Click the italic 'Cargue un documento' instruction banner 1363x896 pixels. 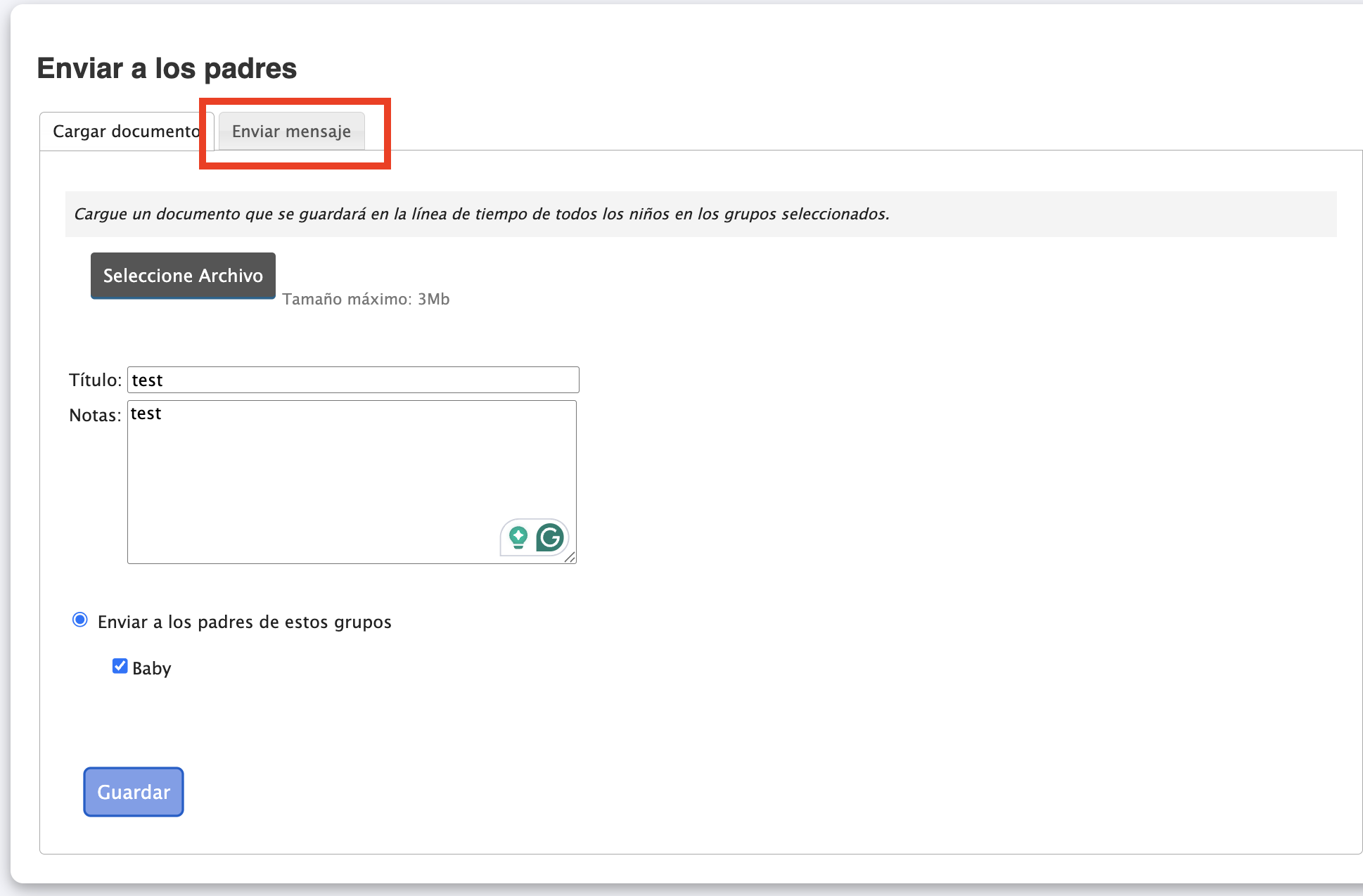pyautogui.click(x=482, y=214)
